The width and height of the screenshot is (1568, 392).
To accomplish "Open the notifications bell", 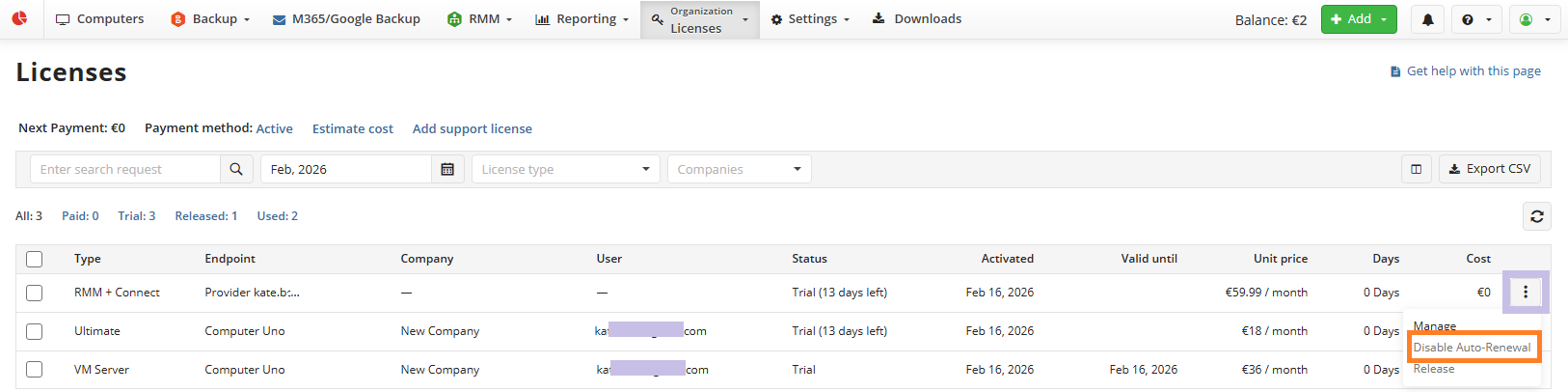I will (1427, 19).
